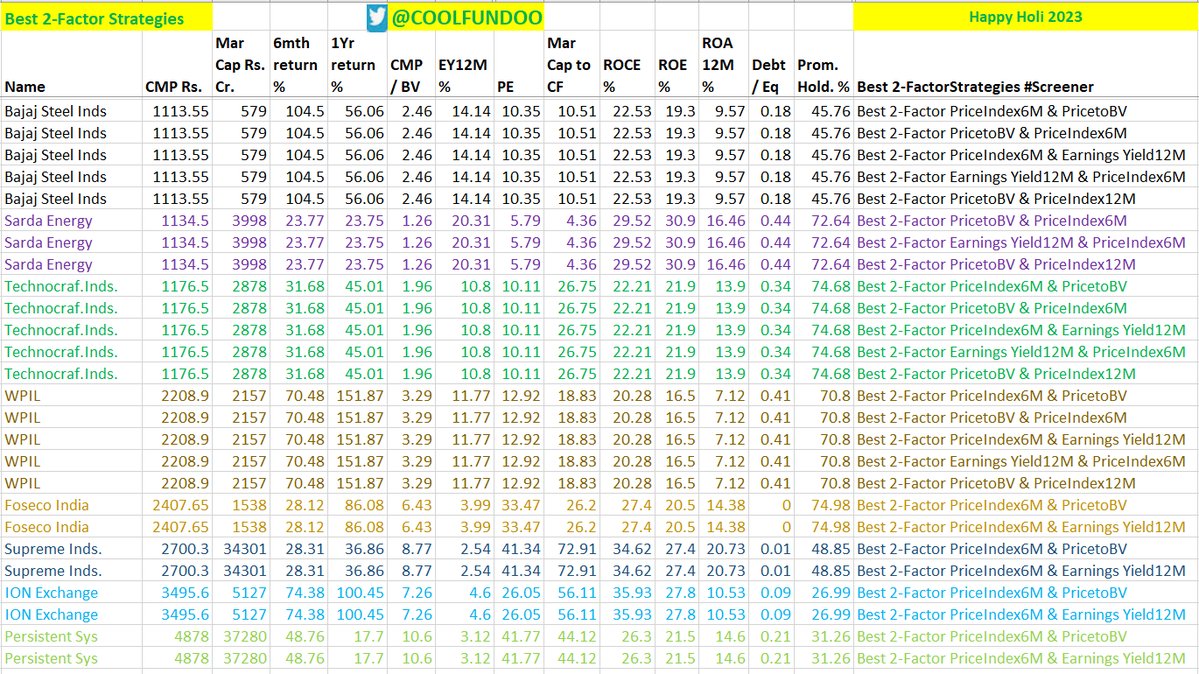Select market cap 34301 in Supreme Inds. PricetoBV row

(x=245, y=549)
